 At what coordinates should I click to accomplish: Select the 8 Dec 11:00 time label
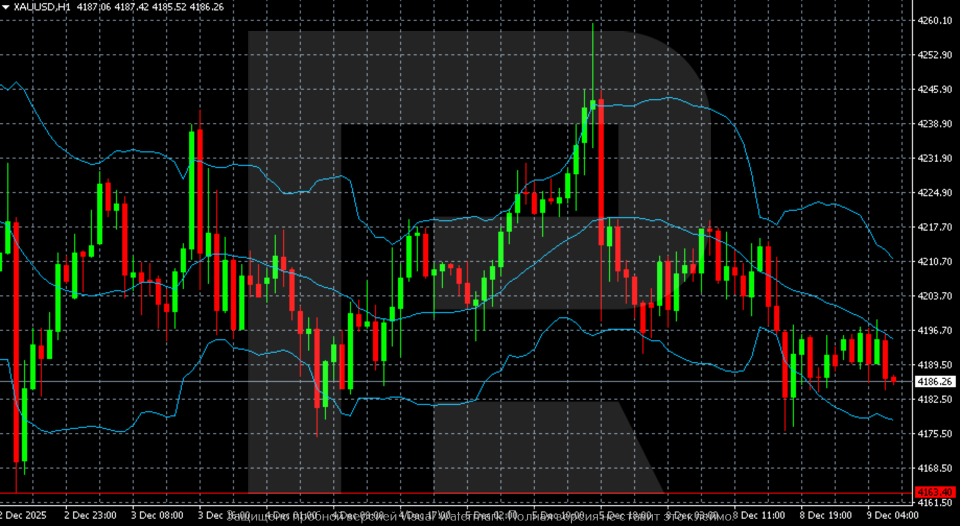click(x=762, y=515)
